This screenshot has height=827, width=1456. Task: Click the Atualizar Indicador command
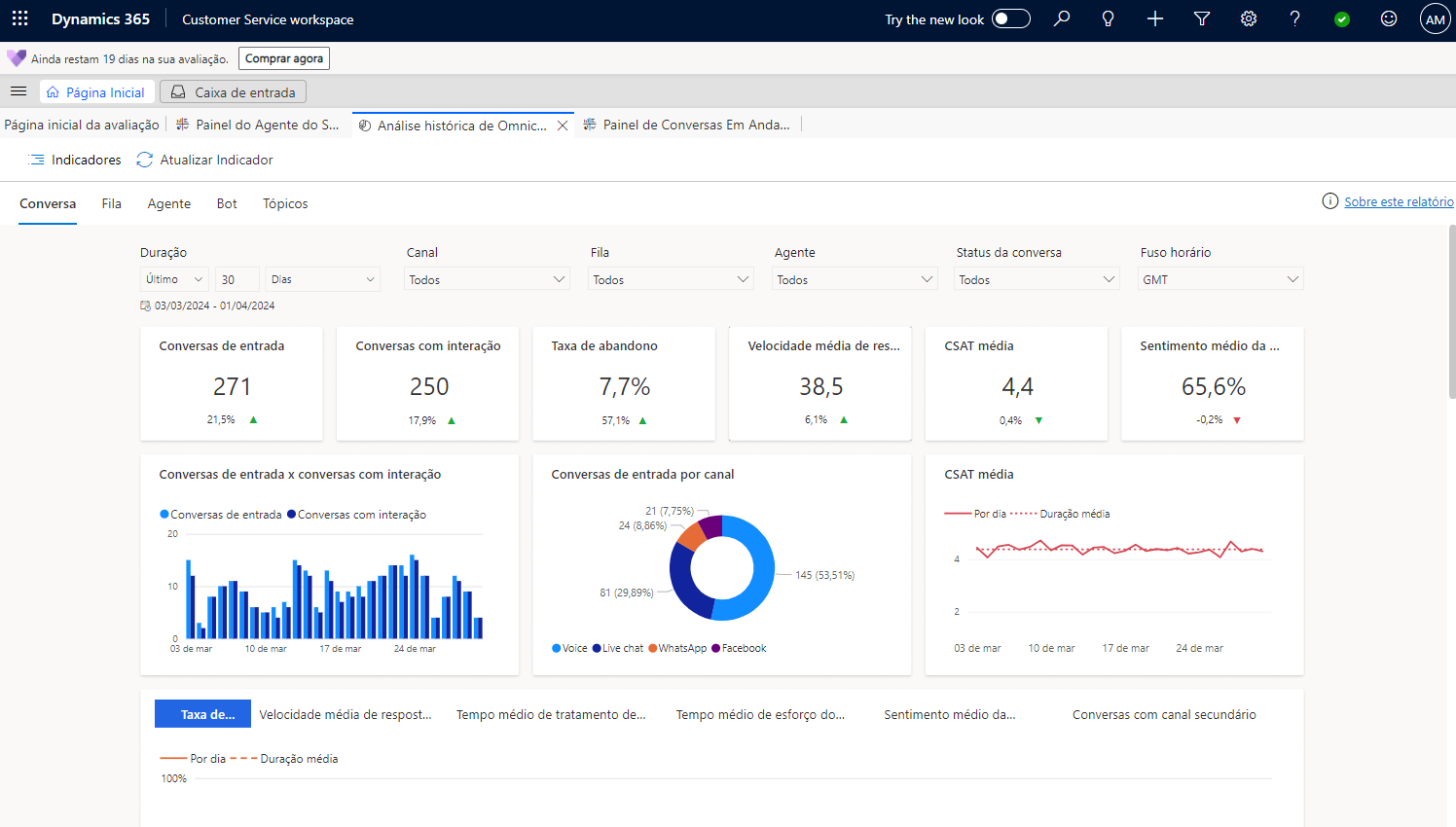(204, 160)
